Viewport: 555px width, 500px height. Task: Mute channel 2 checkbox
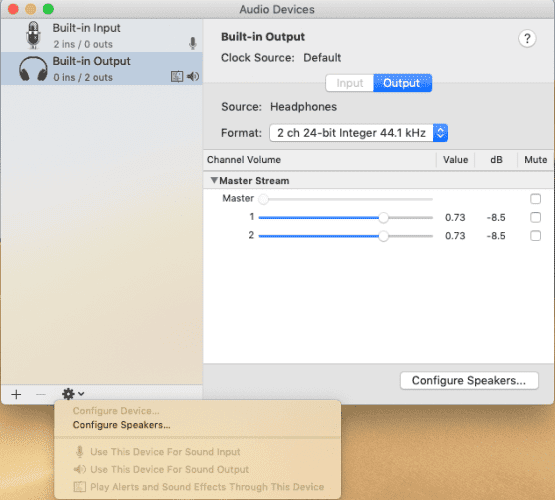tap(535, 236)
